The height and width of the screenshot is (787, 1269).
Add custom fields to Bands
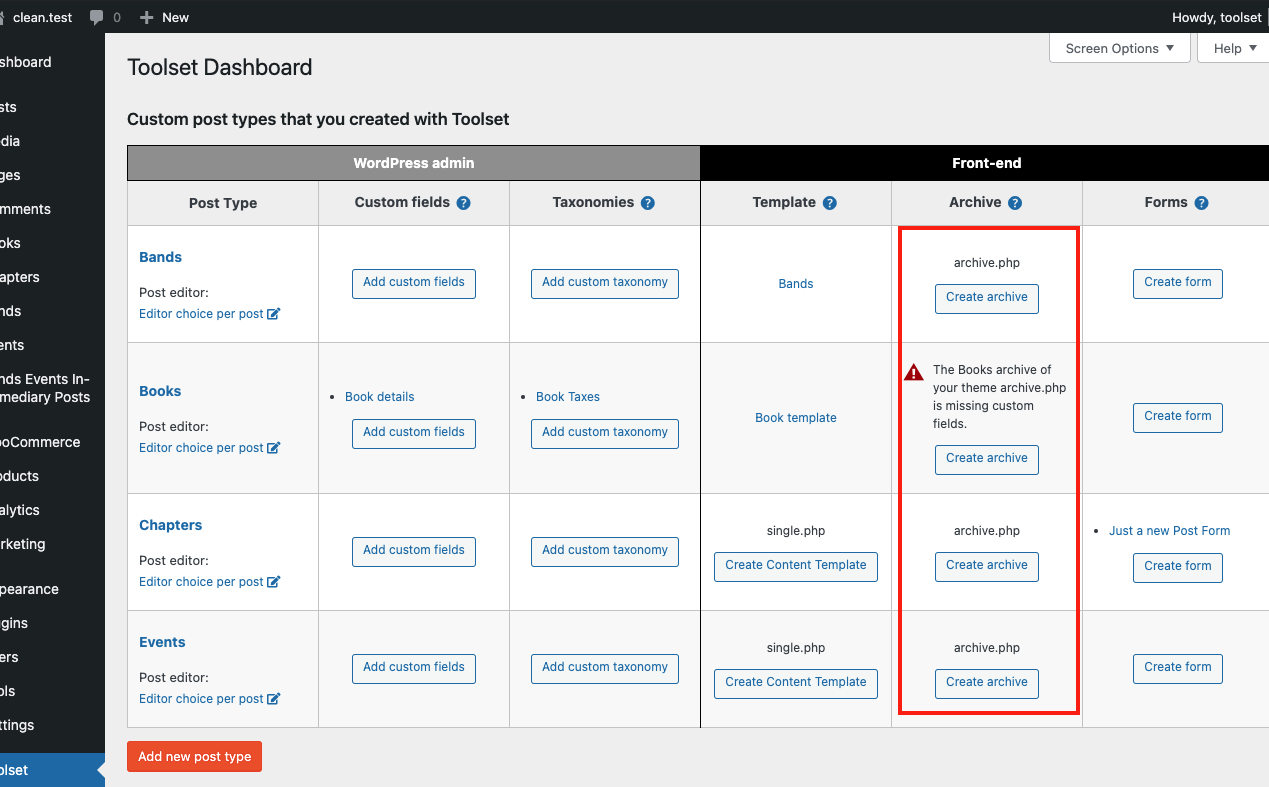click(x=414, y=283)
